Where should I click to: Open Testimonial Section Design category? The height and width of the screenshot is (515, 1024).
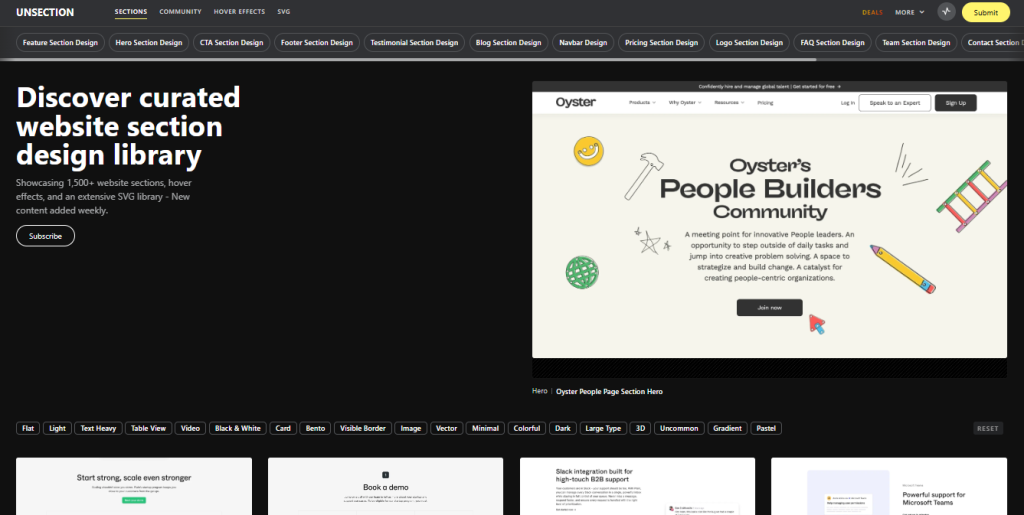414,42
